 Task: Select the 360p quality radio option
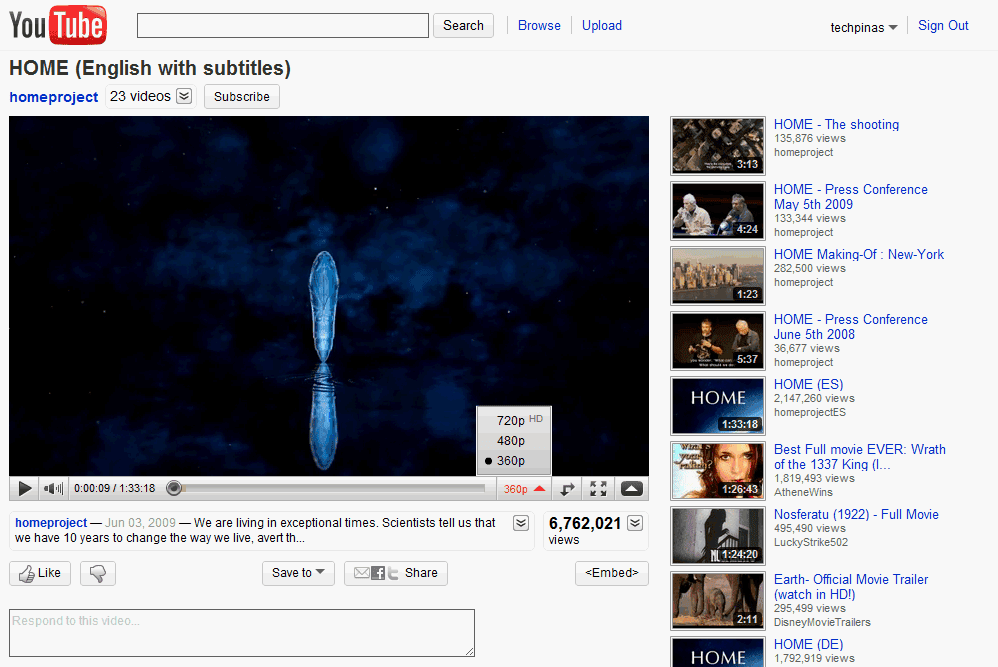point(514,460)
